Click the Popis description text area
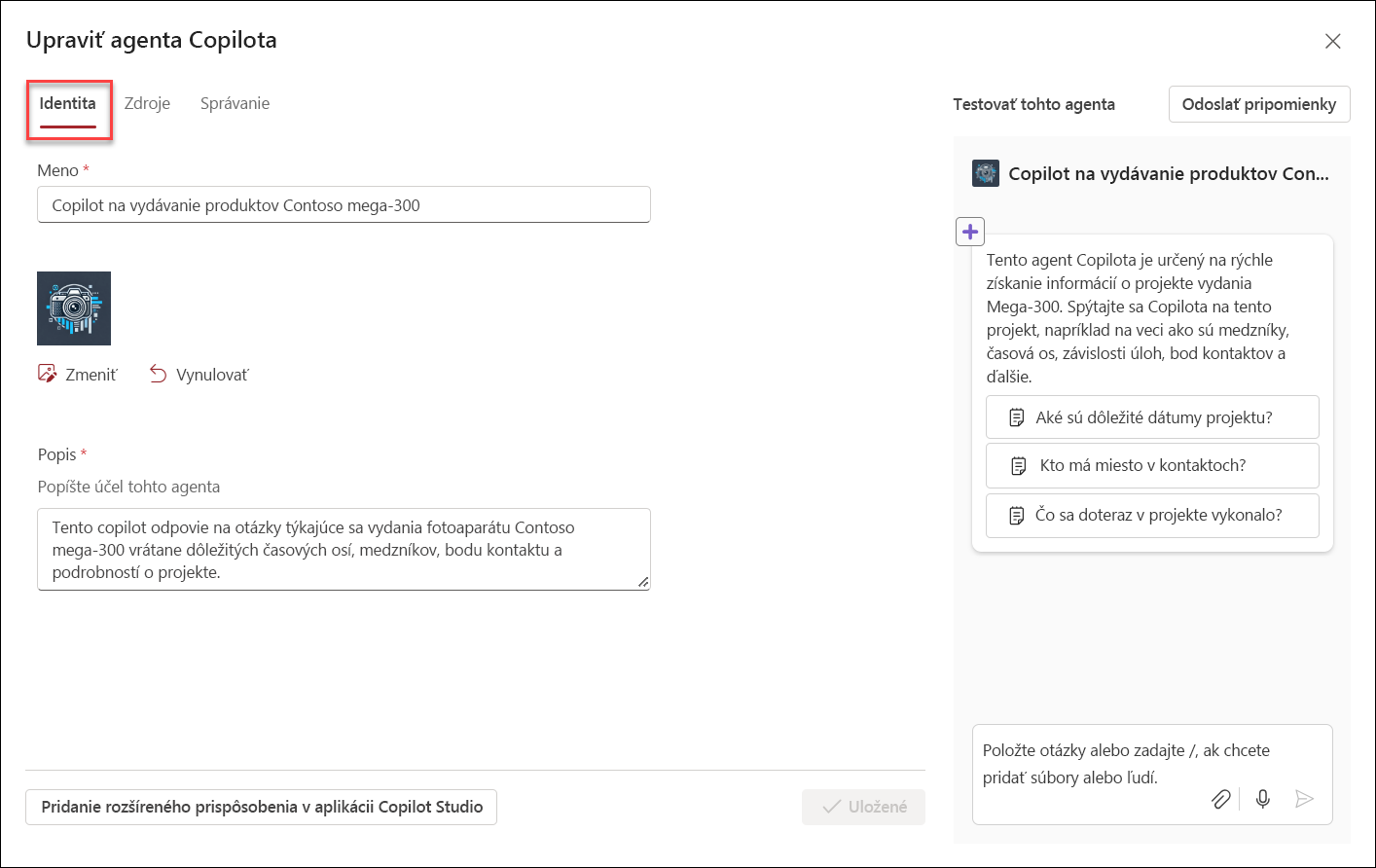 click(x=344, y=549)
